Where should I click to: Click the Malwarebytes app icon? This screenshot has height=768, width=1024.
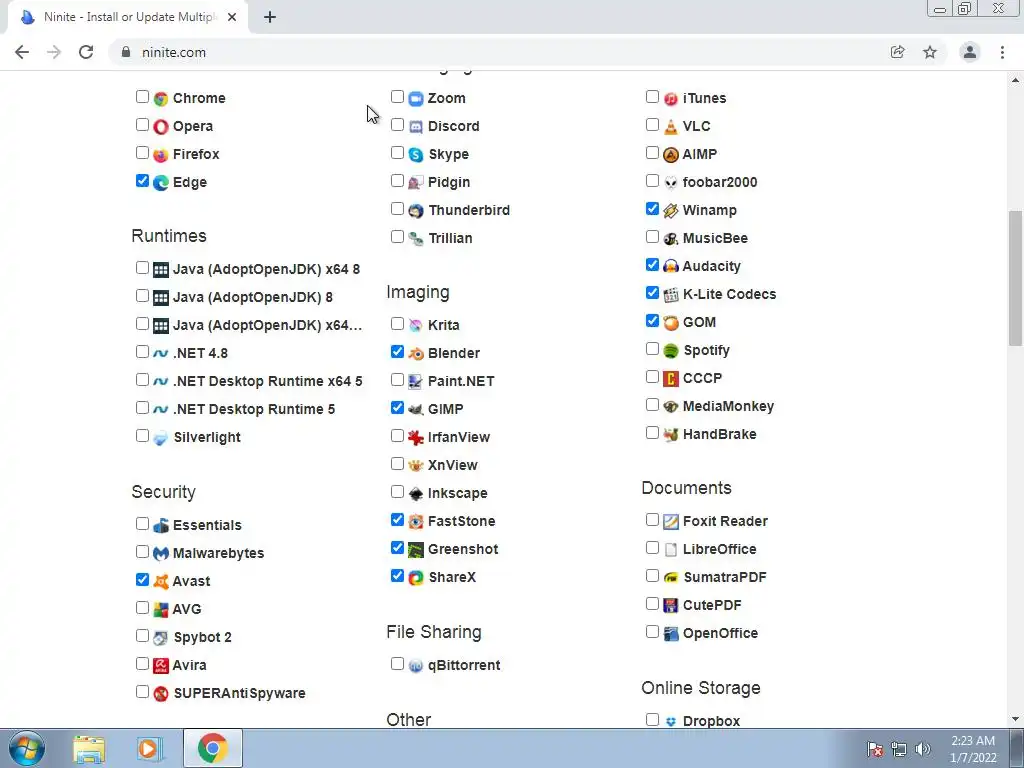pos(161,554)
